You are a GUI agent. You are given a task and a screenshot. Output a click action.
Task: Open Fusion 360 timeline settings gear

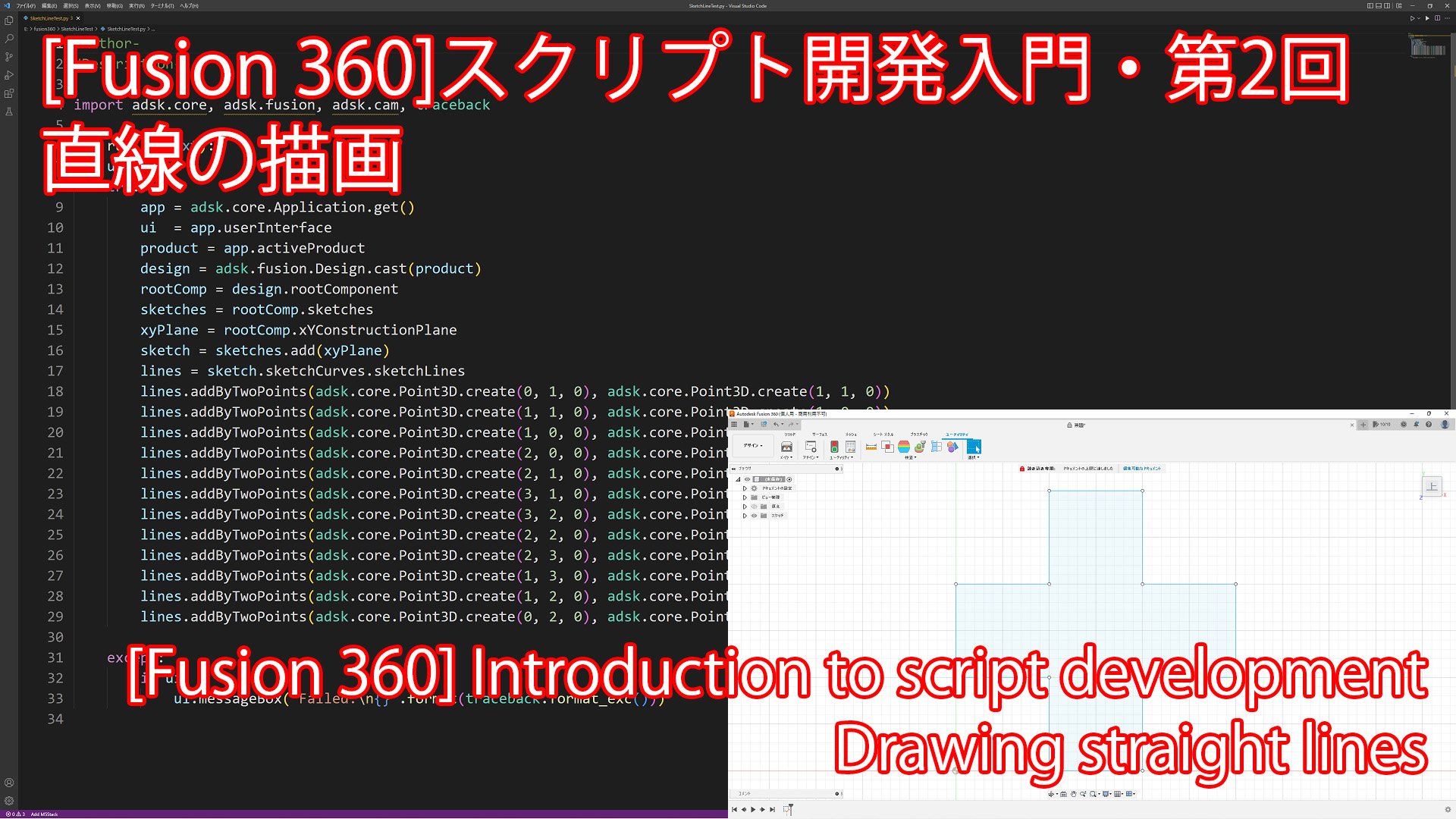(x=1448, y=809)
